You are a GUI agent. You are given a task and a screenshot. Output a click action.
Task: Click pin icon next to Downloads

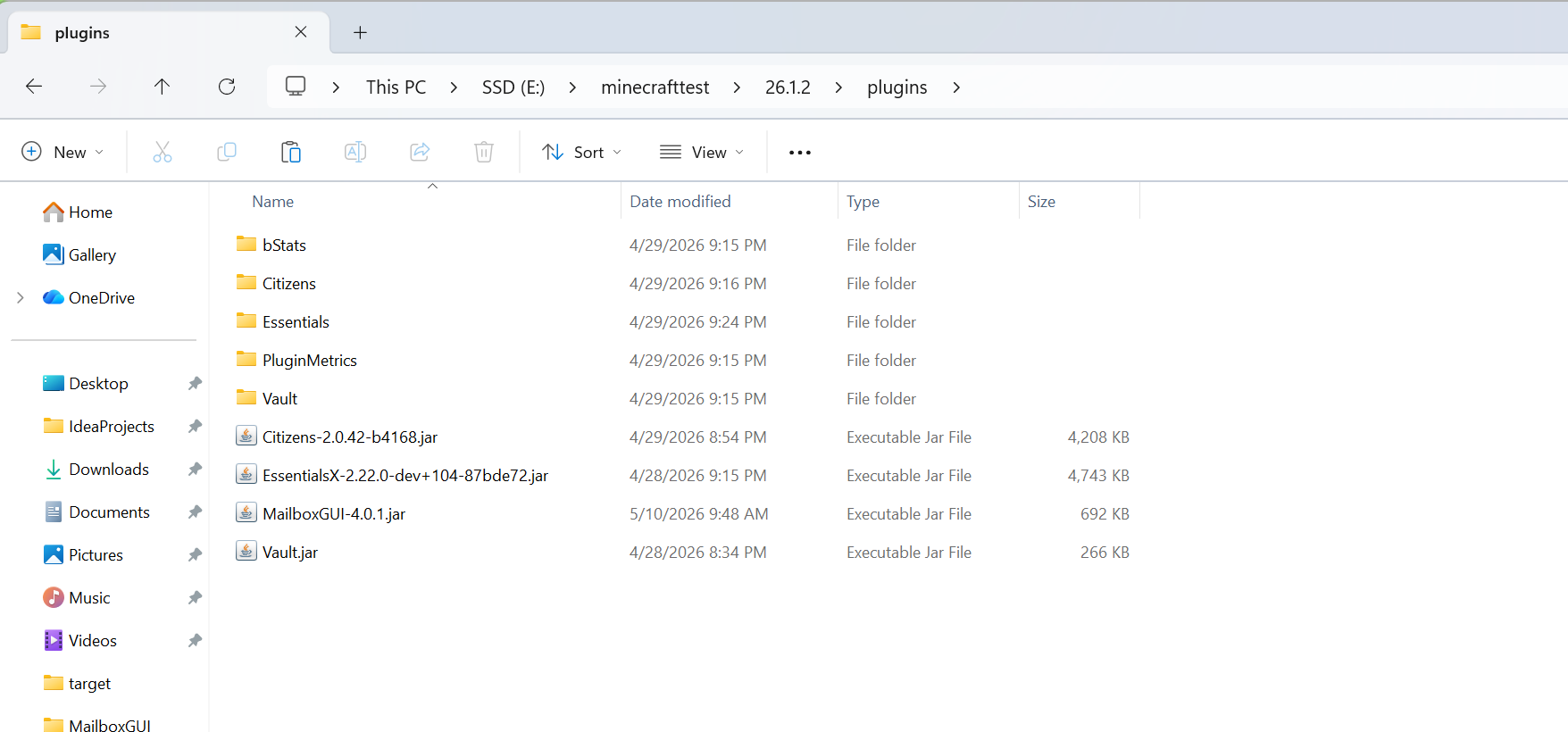195,470
